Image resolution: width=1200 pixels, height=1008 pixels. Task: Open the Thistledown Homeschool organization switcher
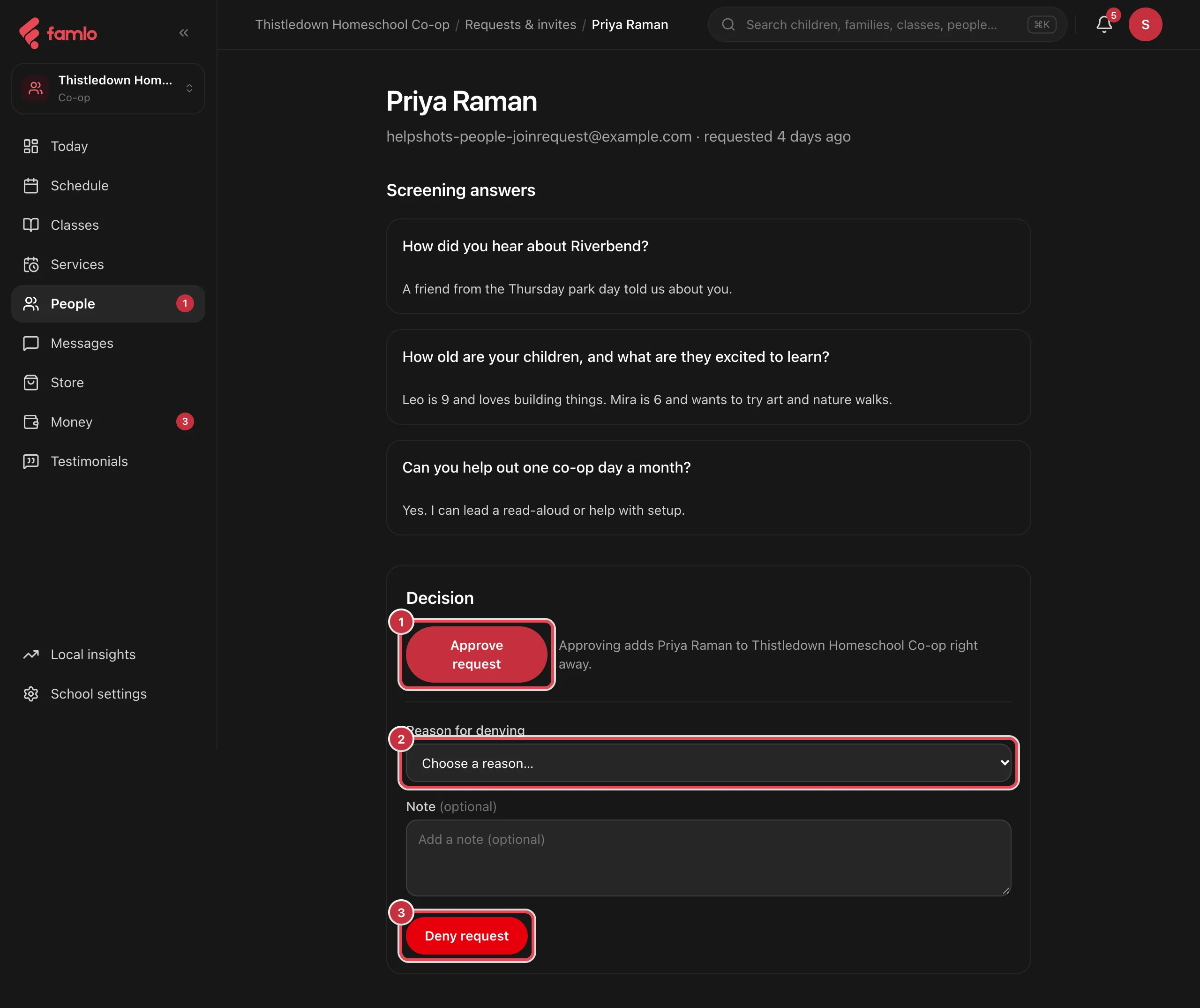coord(108,89)
